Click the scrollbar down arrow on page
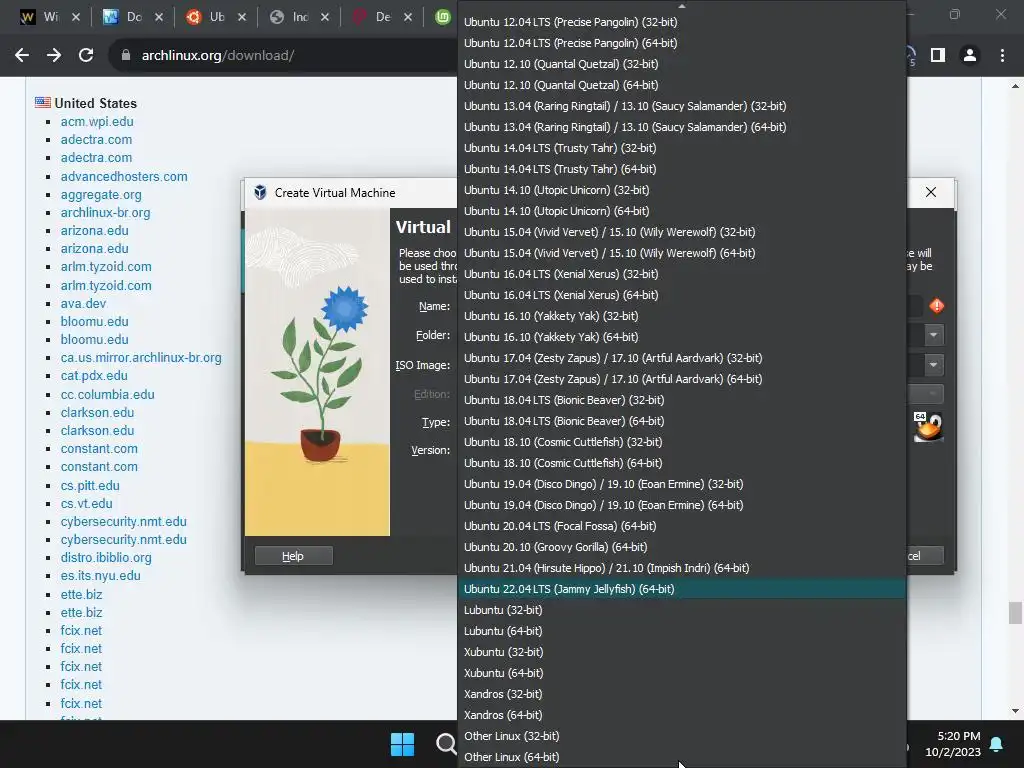 pos(1014,711)
